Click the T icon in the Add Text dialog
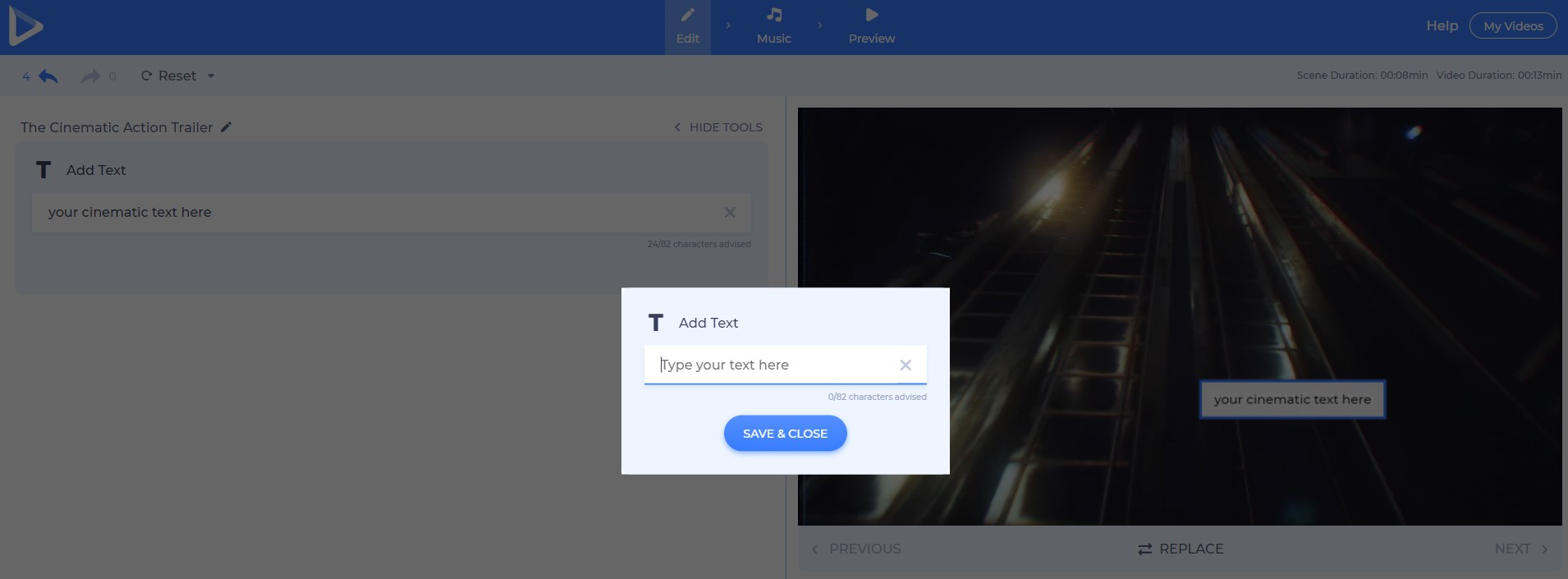This screenshot has width=1568, height=579. (655, 323)
